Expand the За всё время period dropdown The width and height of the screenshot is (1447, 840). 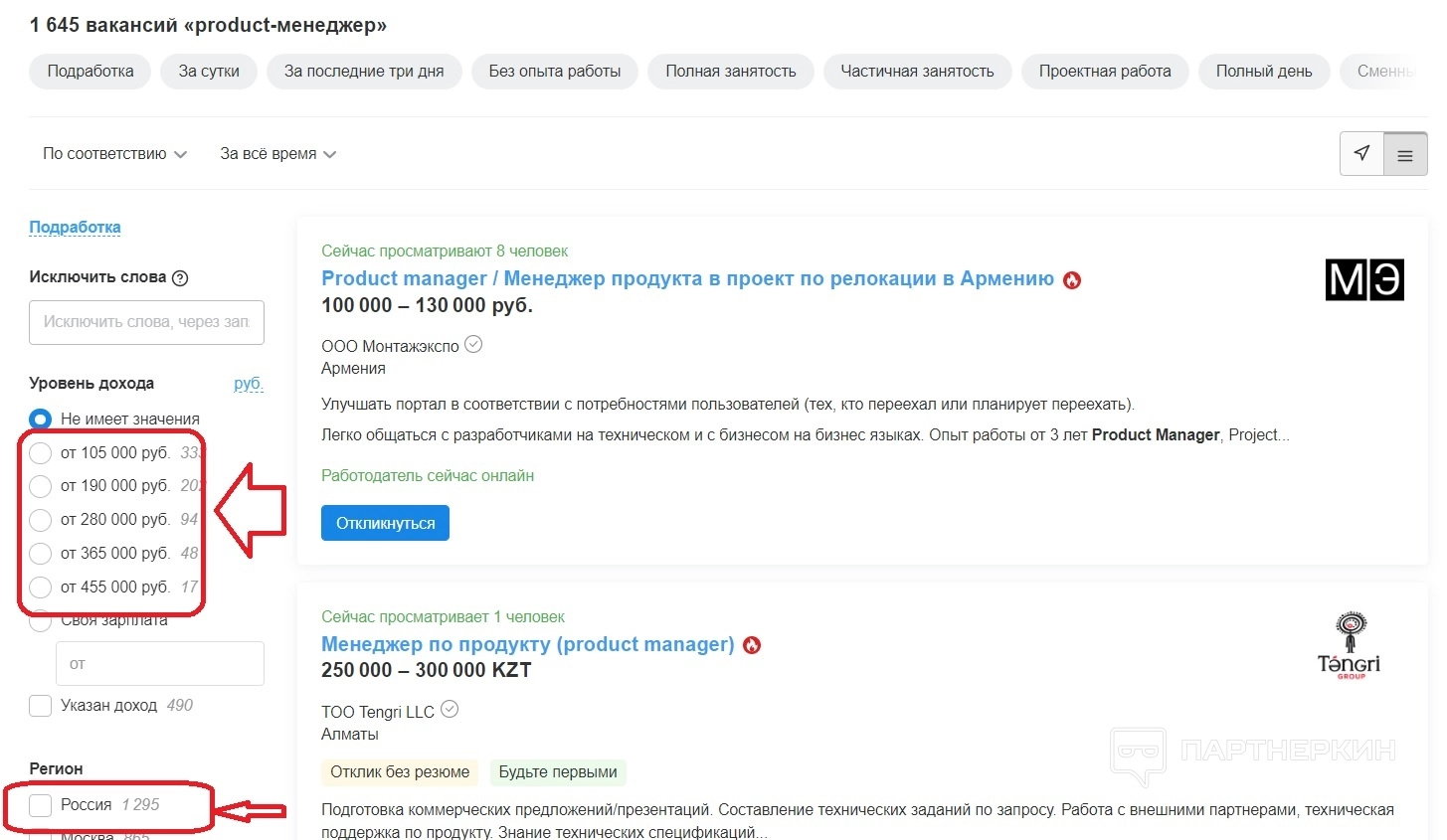(x=277, y=154)
